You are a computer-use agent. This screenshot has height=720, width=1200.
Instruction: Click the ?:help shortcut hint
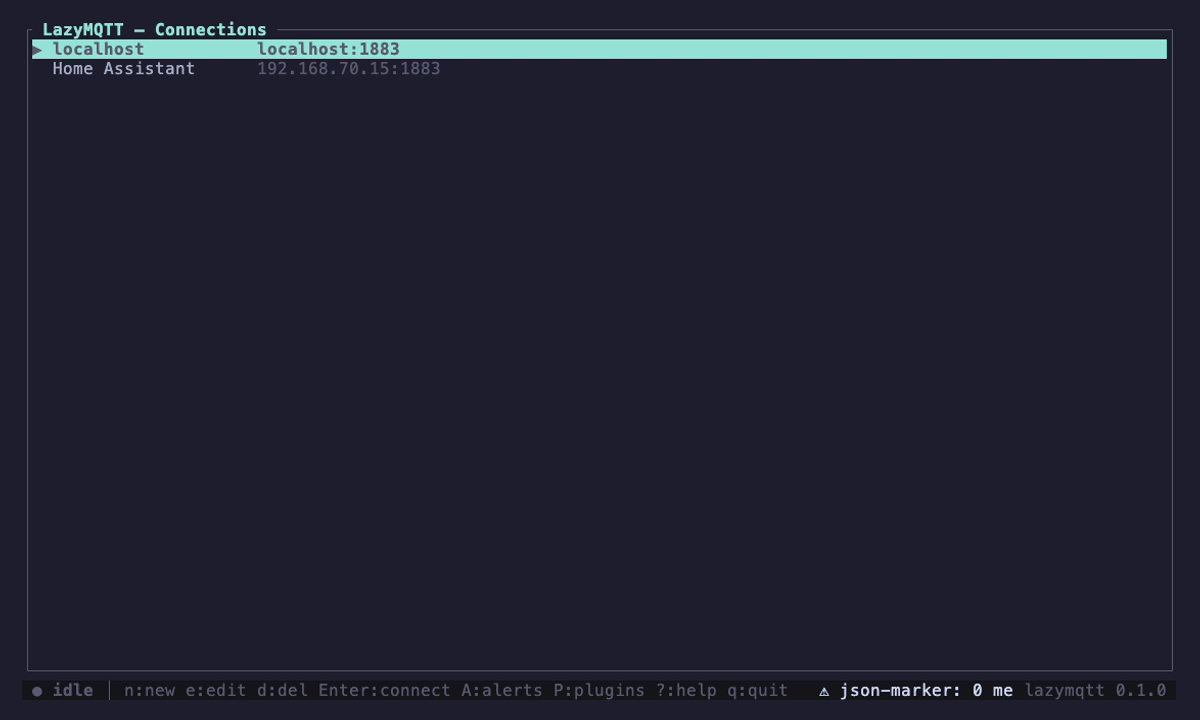pos(686,690)
